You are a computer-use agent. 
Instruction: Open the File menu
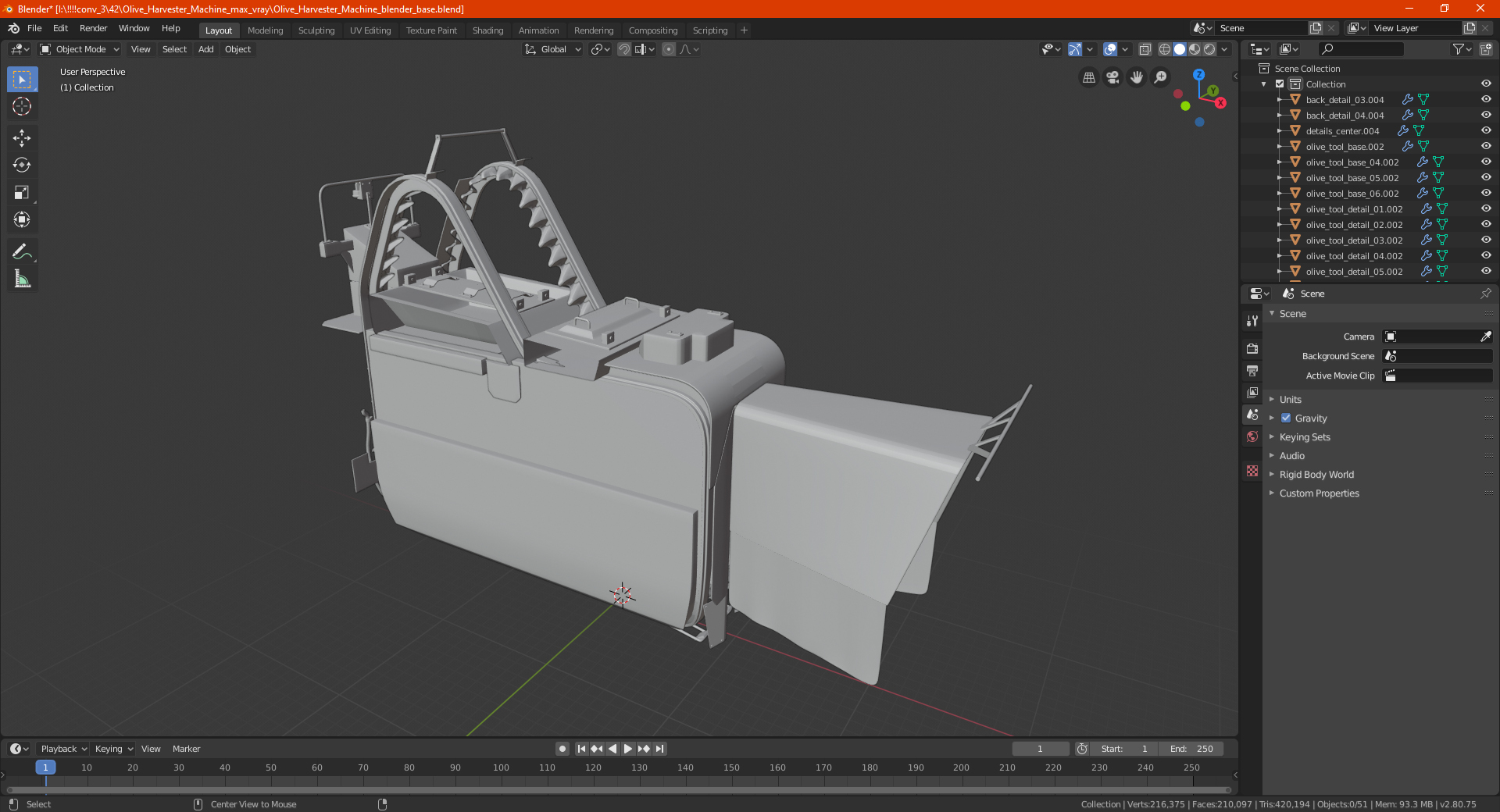click(34, 28)
